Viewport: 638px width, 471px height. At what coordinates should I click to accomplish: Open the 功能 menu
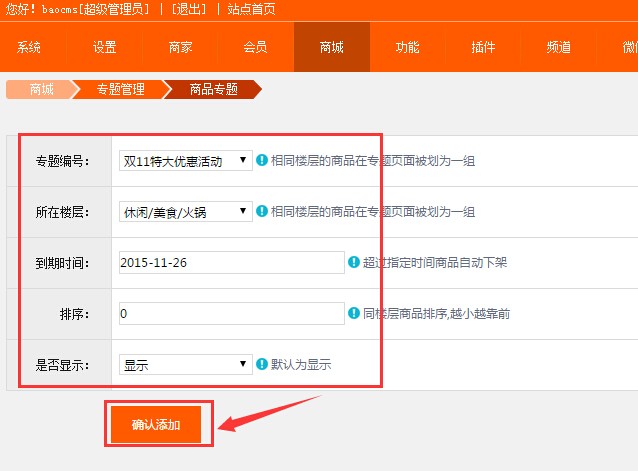coord(407,47)
